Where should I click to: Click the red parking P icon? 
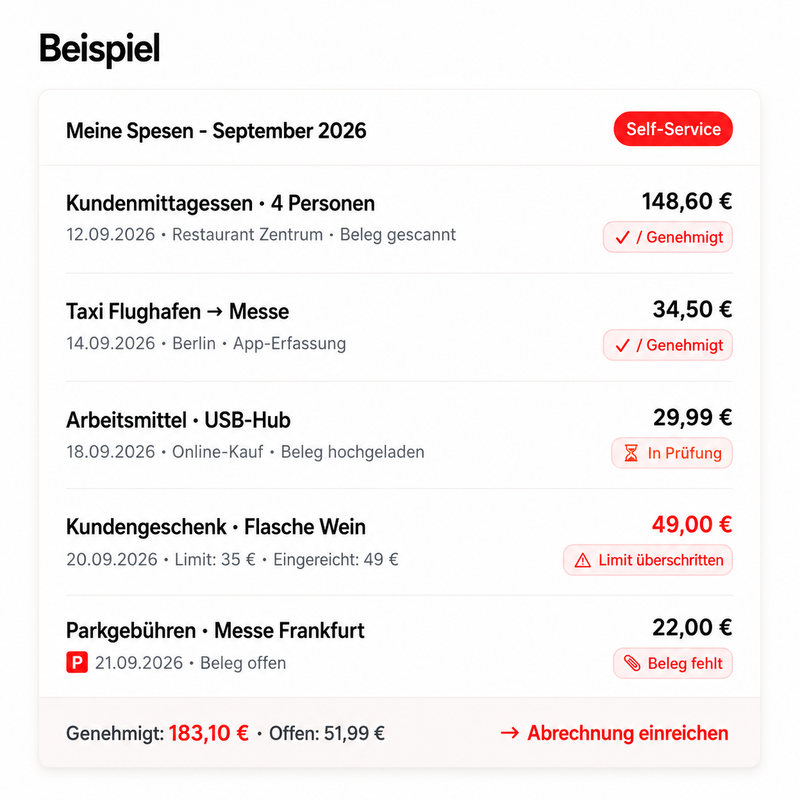tap(77, 662)
